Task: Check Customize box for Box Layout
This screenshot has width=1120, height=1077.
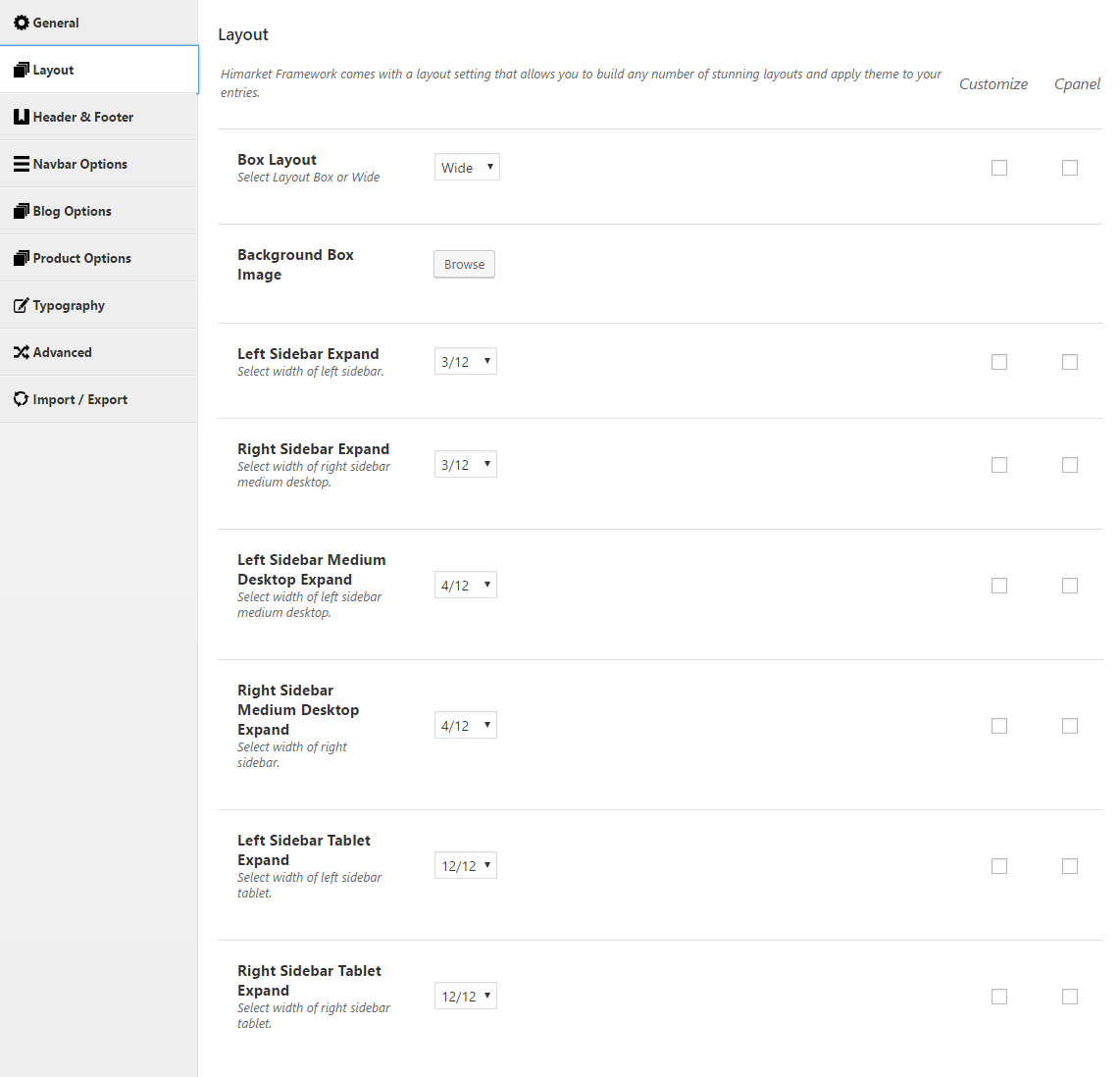Action: 999,168
